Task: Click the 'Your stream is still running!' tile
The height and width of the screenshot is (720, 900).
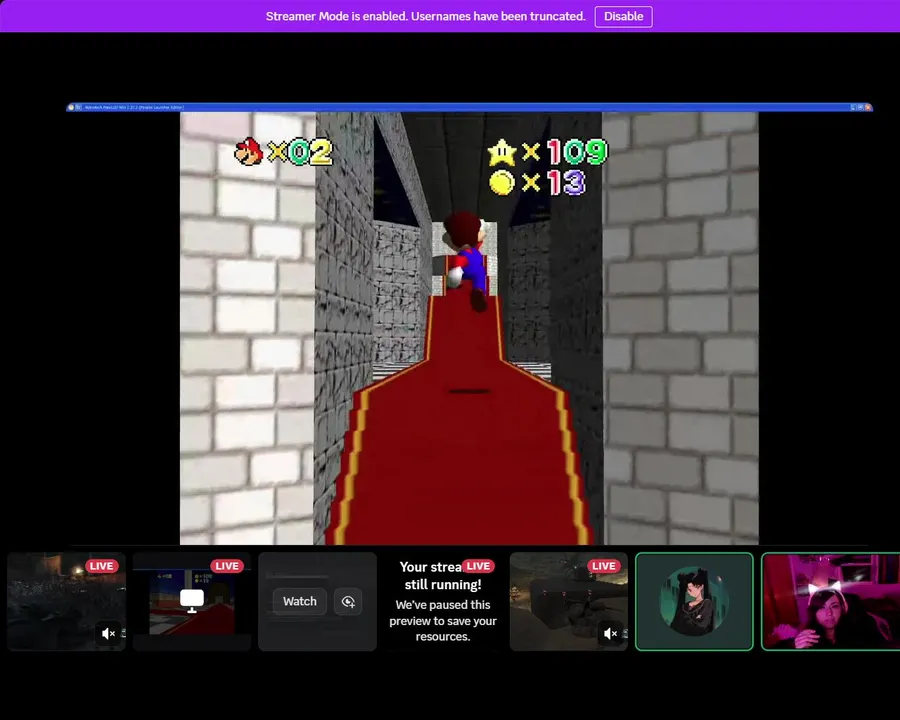Action: click(443, 601)
